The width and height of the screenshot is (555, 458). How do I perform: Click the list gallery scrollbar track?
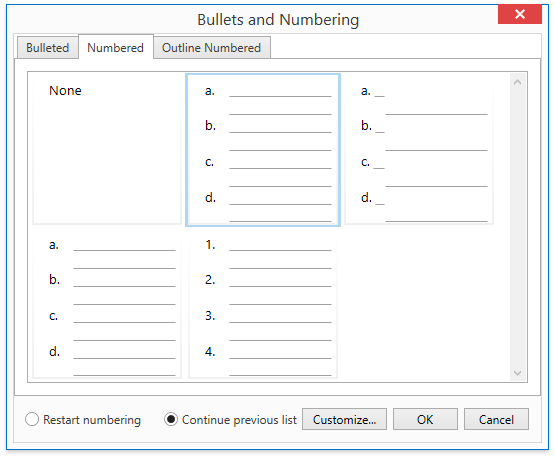pos(517,227)
